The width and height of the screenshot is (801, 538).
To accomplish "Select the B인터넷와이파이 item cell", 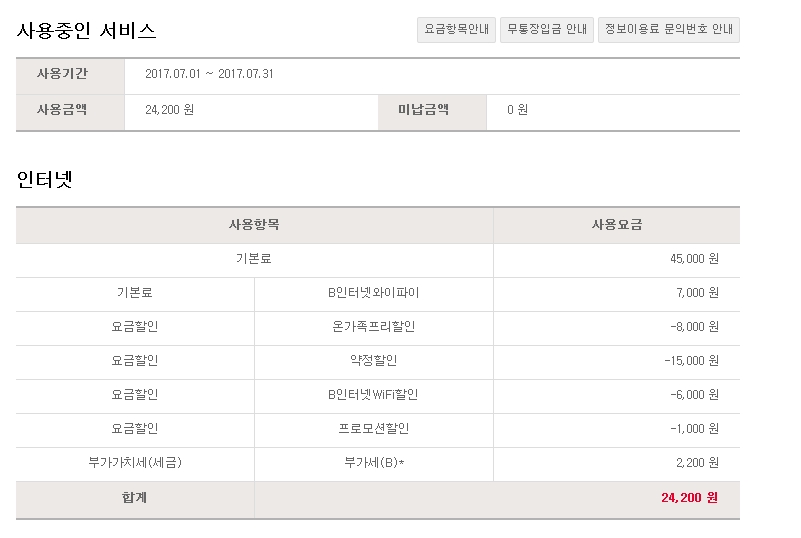I will tap(373, 293).
